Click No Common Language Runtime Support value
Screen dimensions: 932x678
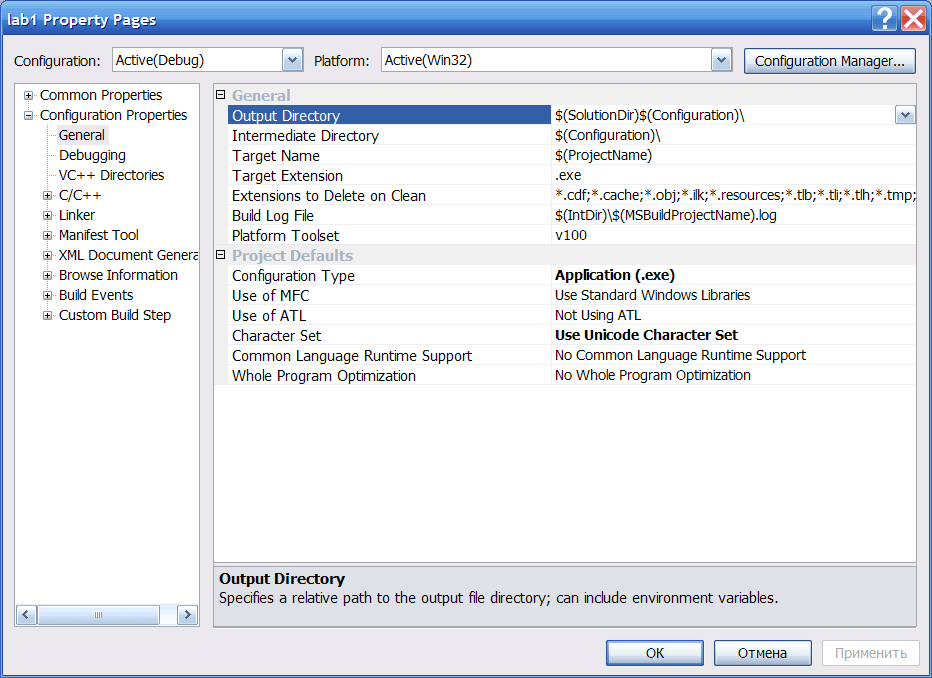[x=733, y=356]
